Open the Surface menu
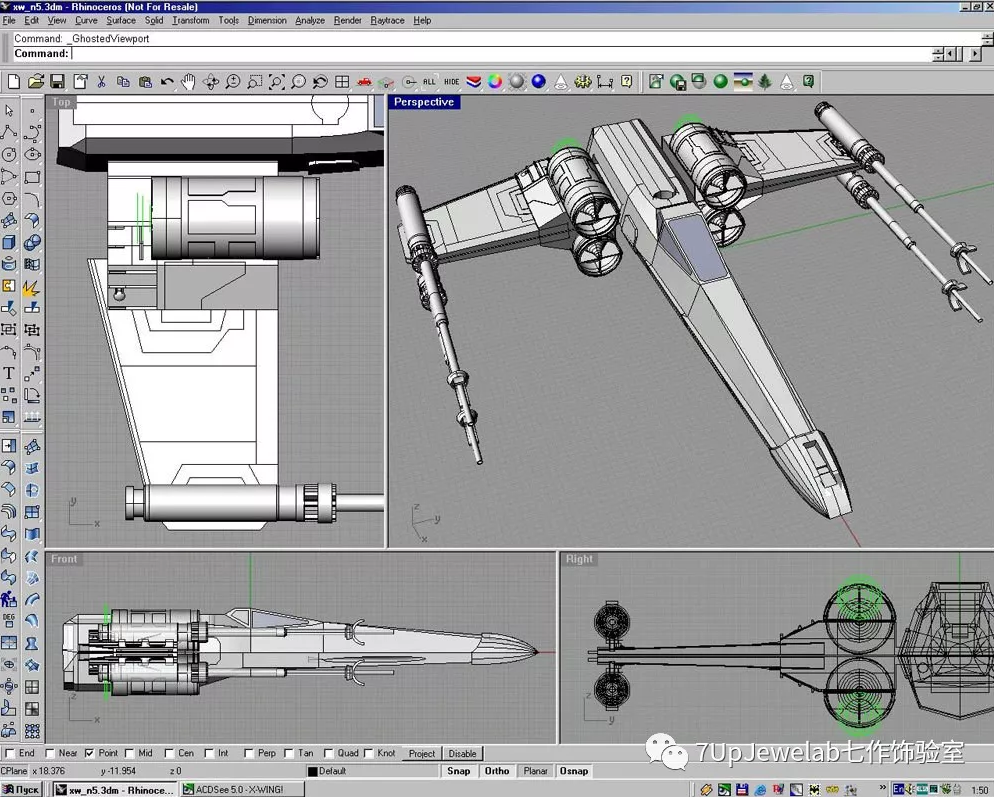The image size is (994, 797). click(121, 20)
